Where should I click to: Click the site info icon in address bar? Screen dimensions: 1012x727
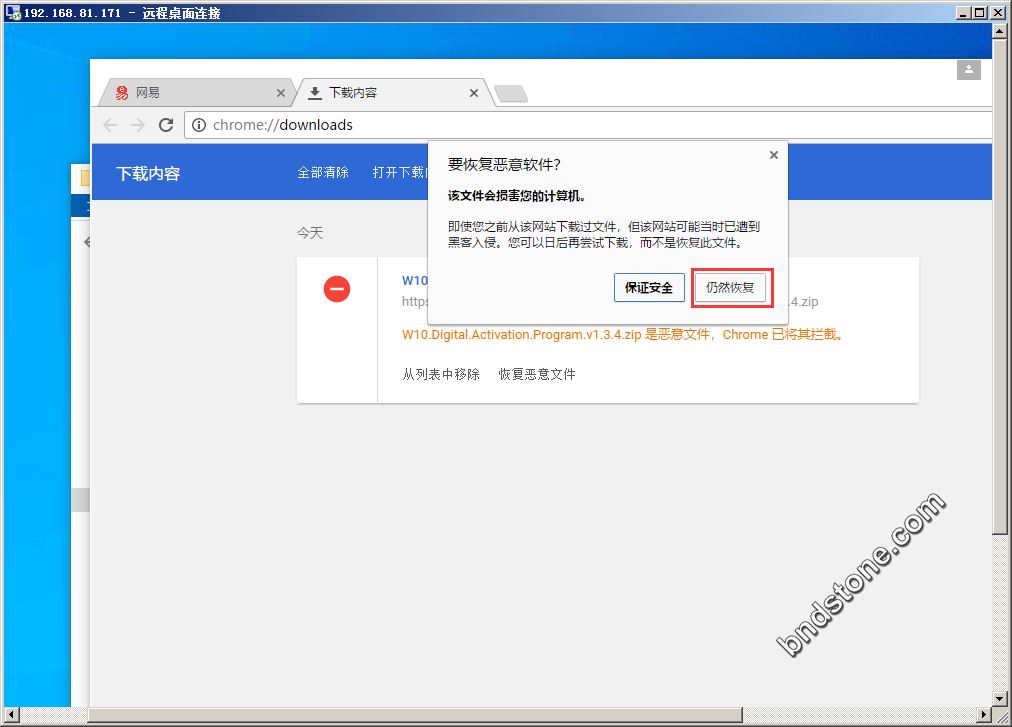pyautogui.click(x=199, y=125)
